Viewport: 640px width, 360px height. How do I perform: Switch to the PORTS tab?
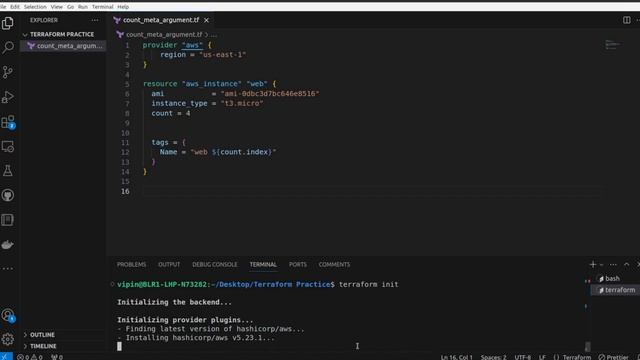tap(298, 264)
